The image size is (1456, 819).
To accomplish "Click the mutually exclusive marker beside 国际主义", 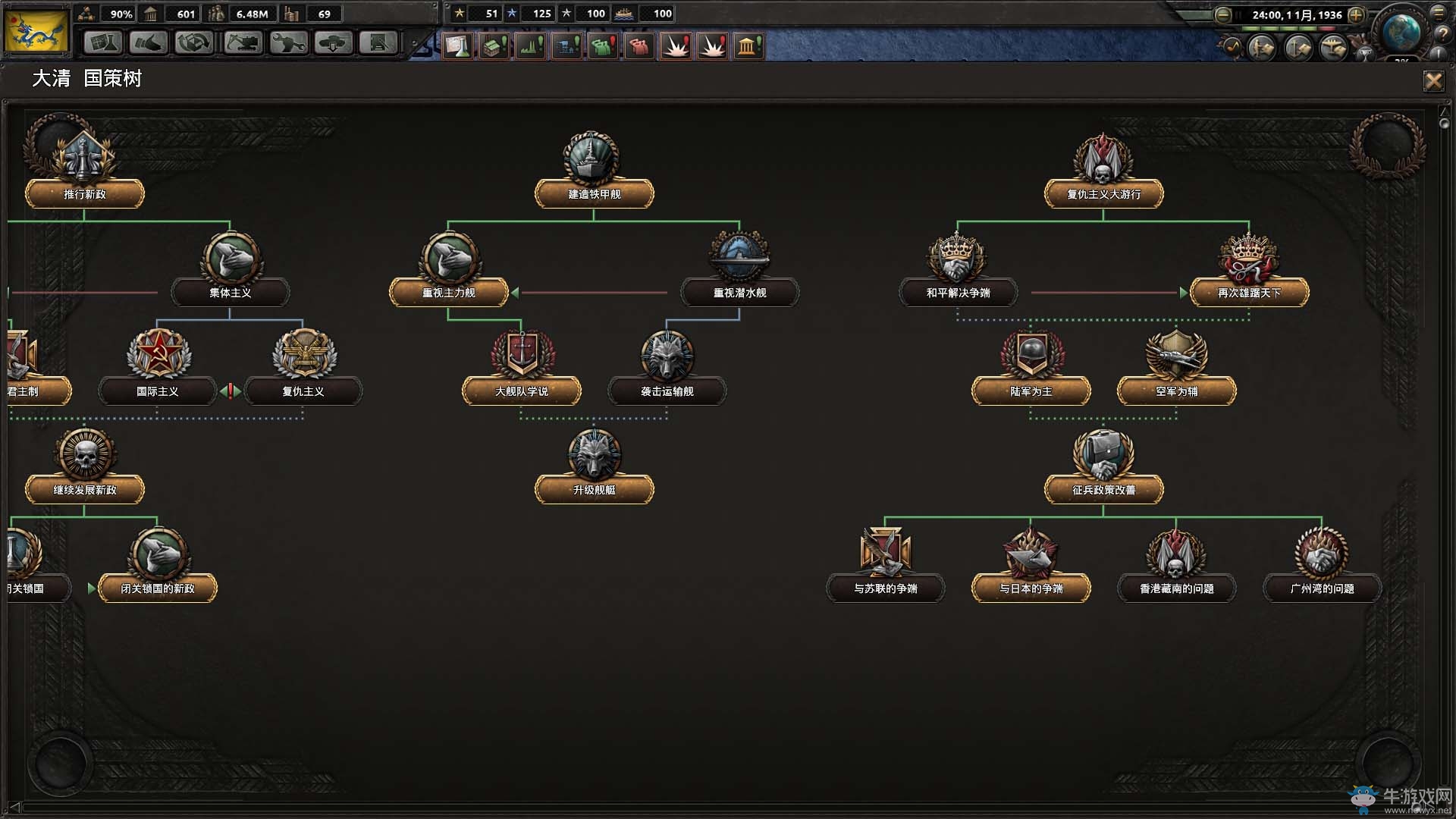I will pos(231,391).
